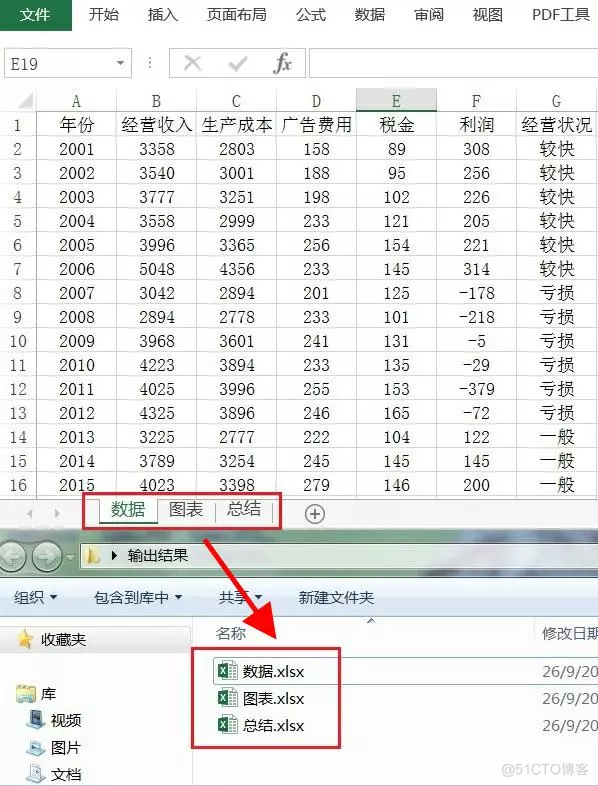Sort by the 名称 column header
Screen dimensions: 598x786
pyautogui.click(x=231, y=634)
